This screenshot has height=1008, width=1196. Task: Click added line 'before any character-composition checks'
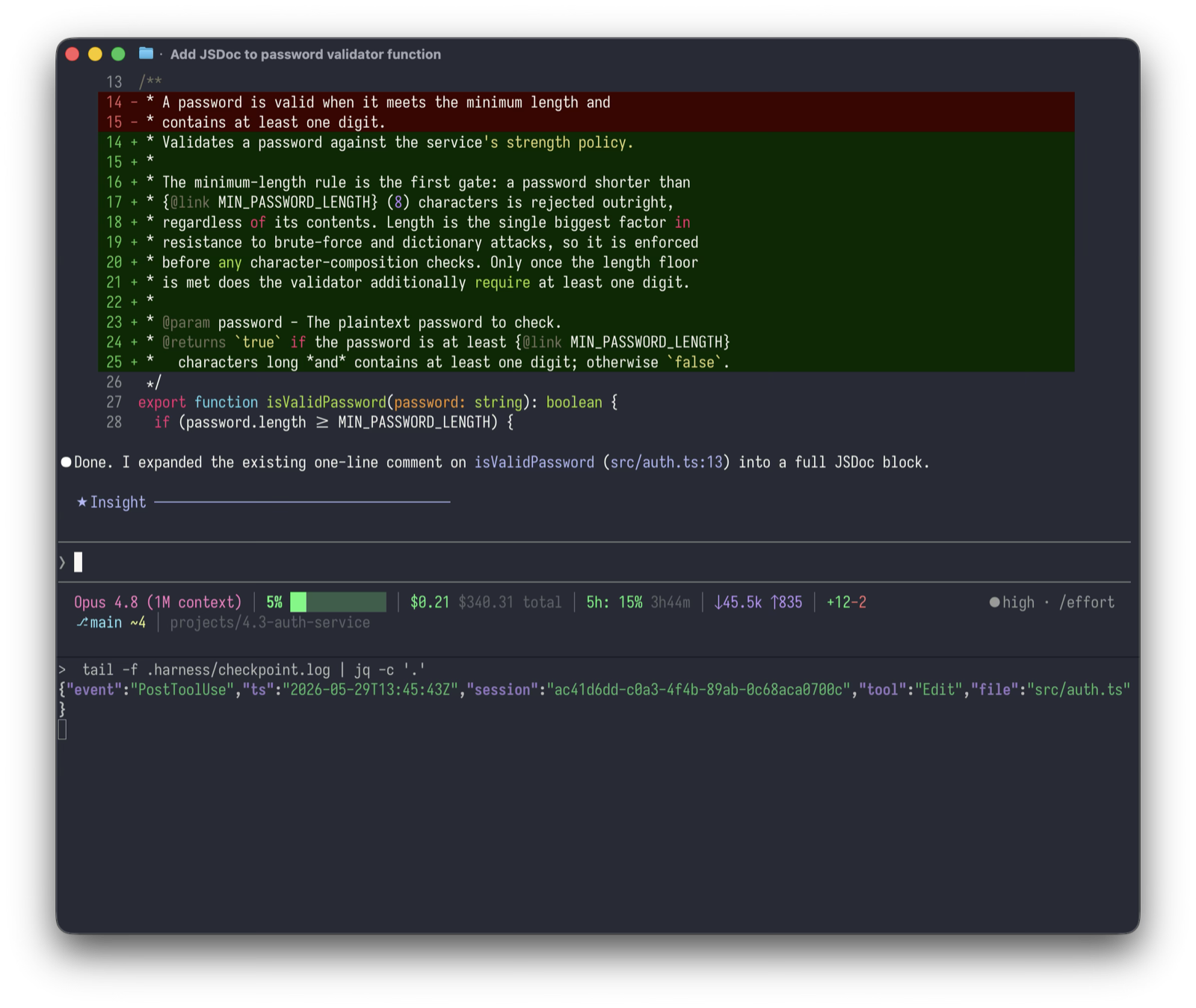tap(586, 262)
